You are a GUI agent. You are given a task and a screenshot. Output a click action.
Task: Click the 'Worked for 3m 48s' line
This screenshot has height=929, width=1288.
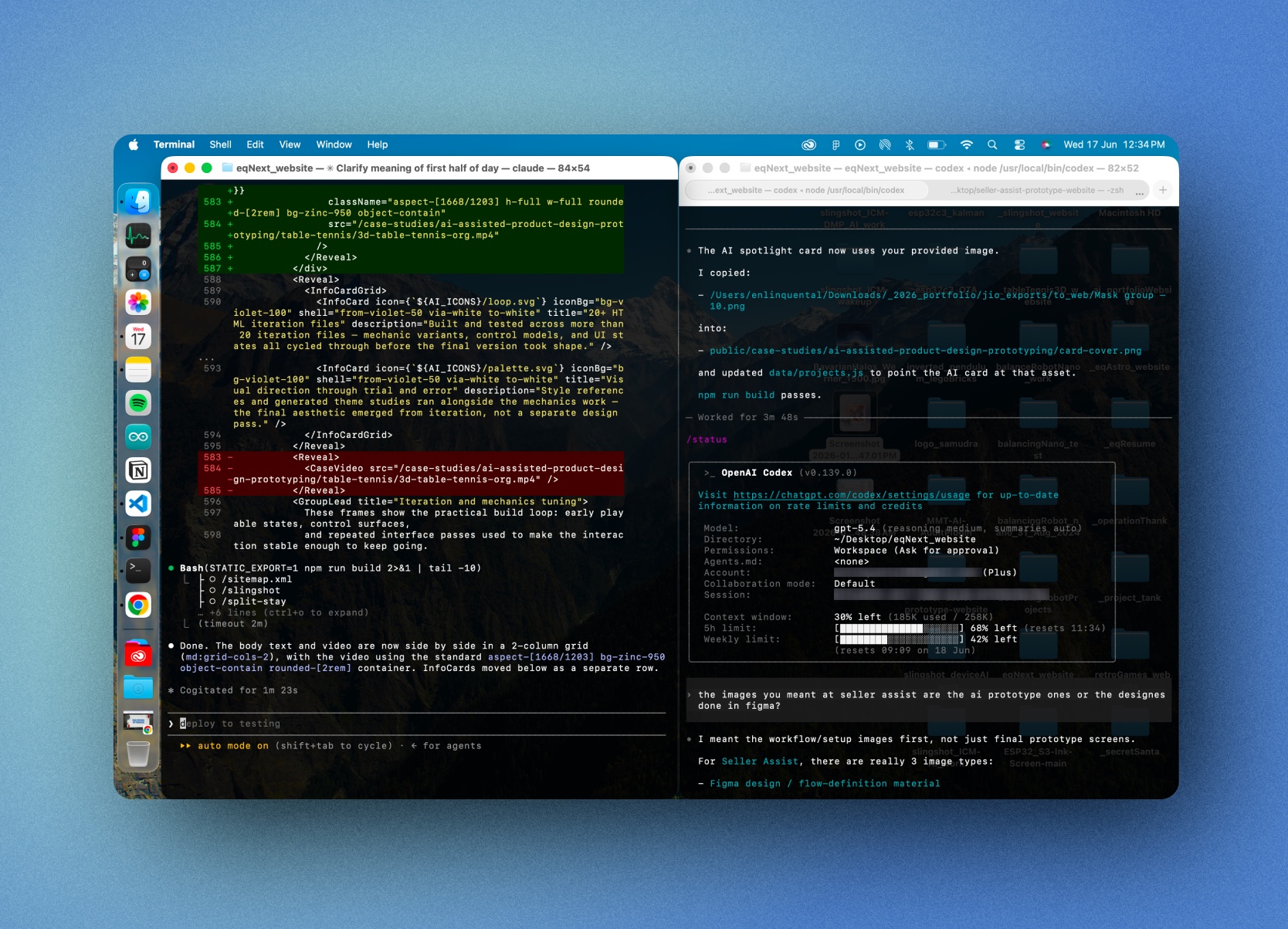point(747,417)
